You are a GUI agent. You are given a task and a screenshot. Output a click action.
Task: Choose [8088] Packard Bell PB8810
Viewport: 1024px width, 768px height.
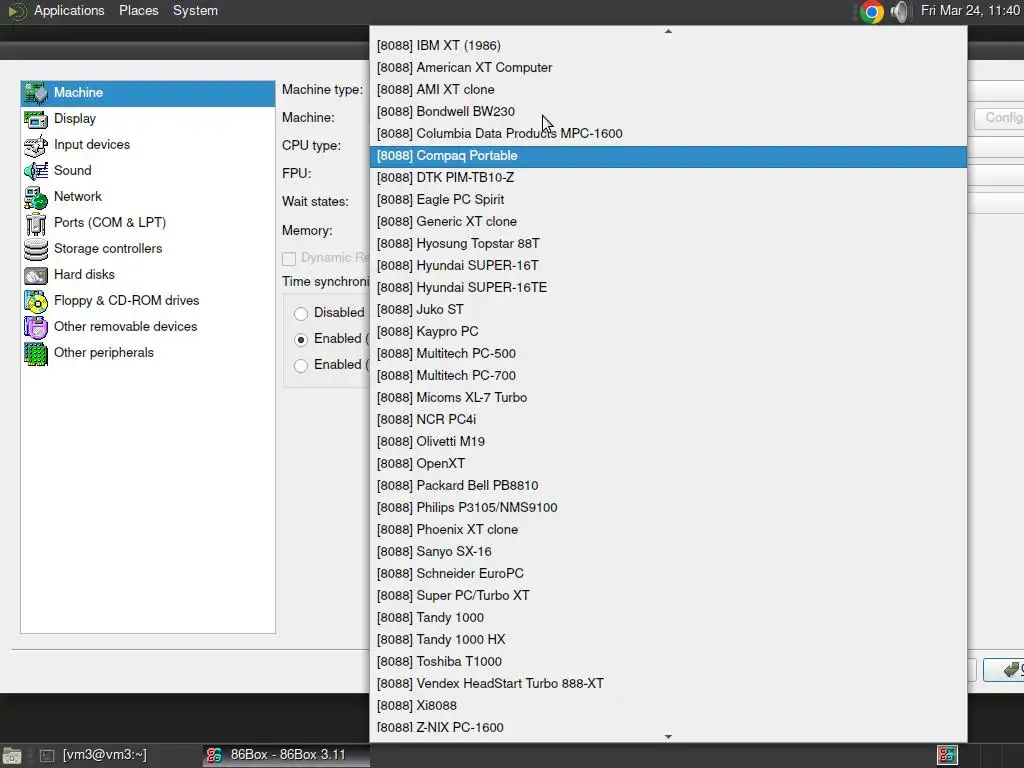coord(668,486)
